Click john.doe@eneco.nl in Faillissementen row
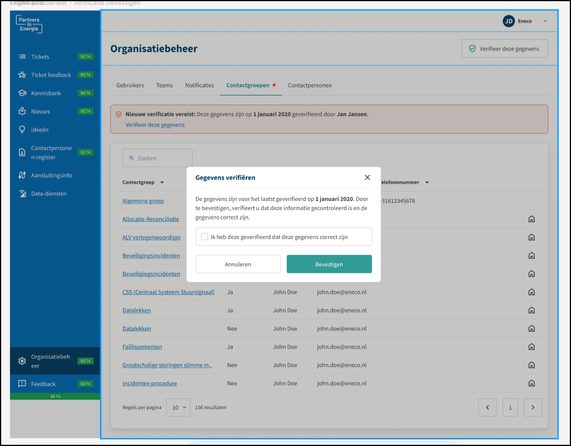571x446 pixels. click(x=342, y=347)
